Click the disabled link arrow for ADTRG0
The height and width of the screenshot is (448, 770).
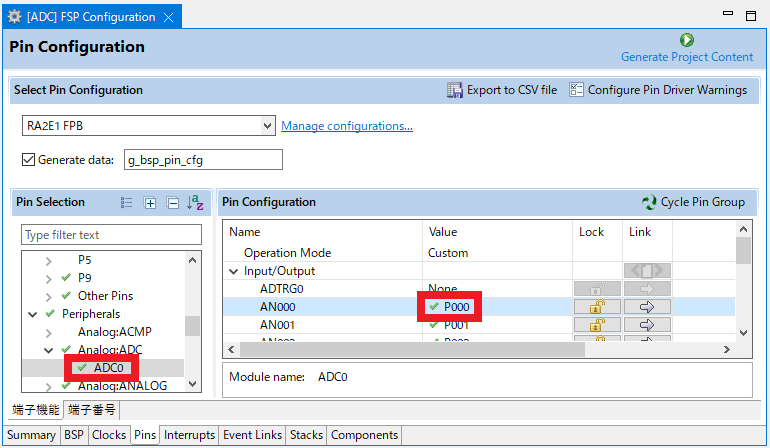click(647, 288)
